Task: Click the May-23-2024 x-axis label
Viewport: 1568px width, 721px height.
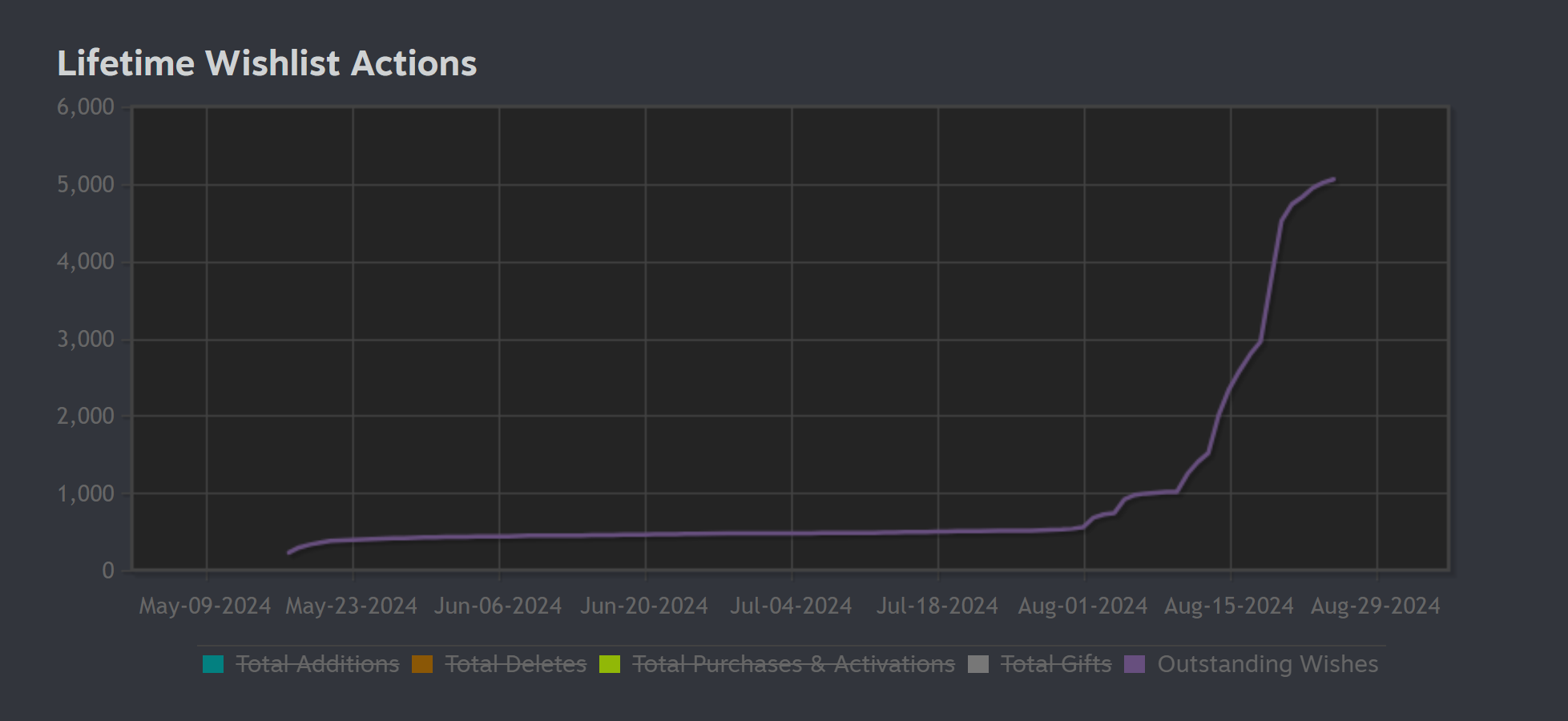Action: [x=352, y=606]
